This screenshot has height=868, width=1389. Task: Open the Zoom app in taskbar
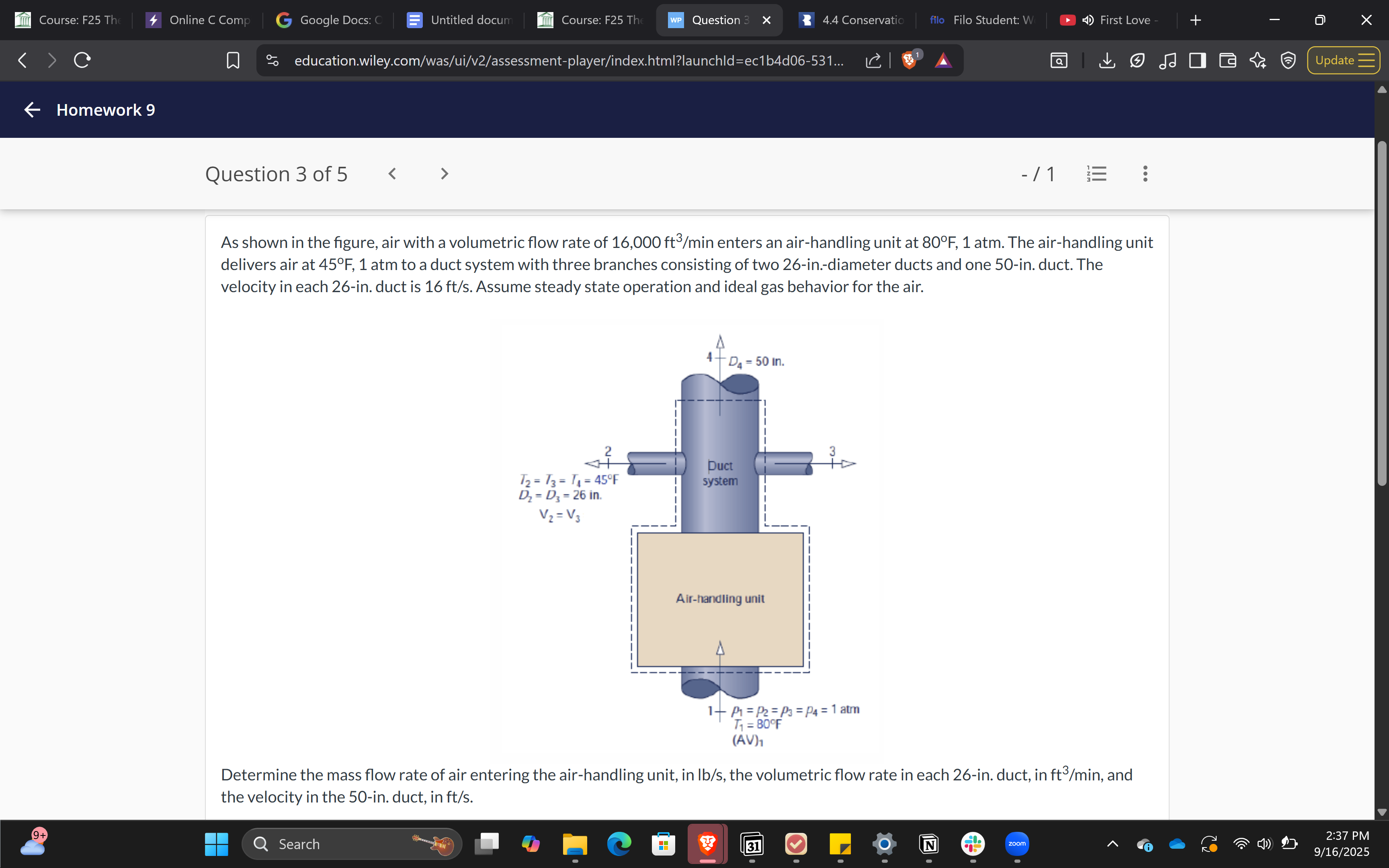click(x=1016, y=844)
